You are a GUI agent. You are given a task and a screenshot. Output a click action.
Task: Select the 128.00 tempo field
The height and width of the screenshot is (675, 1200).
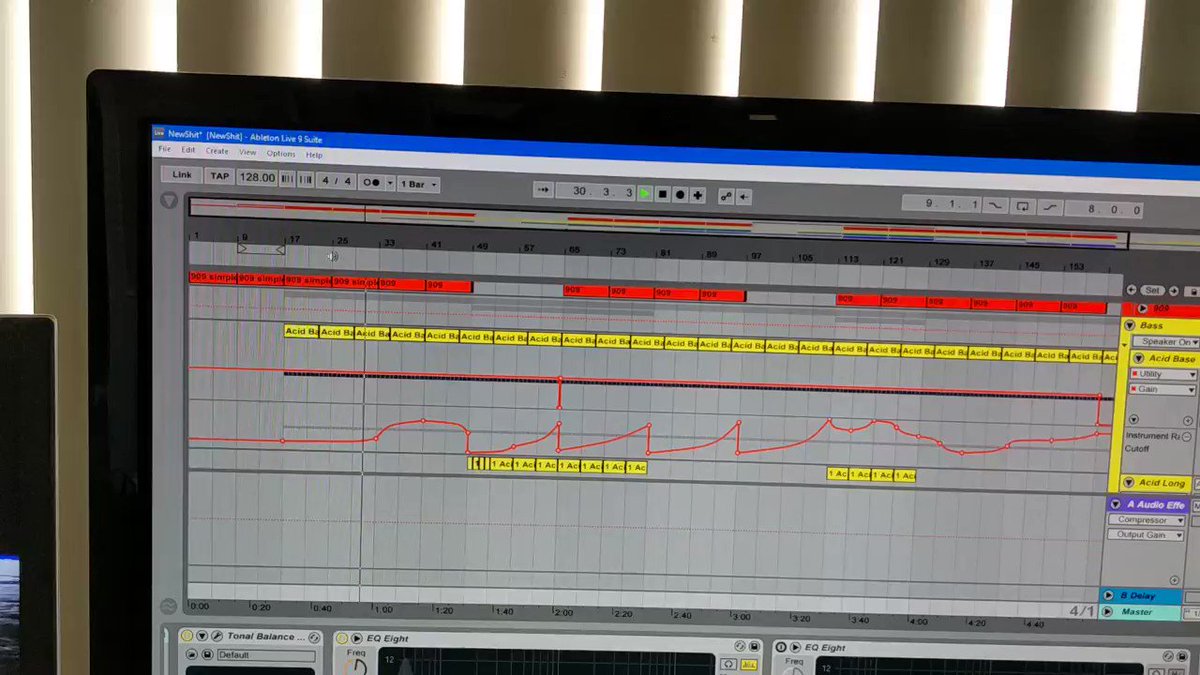pyautogui.click(x=257, y=177)
